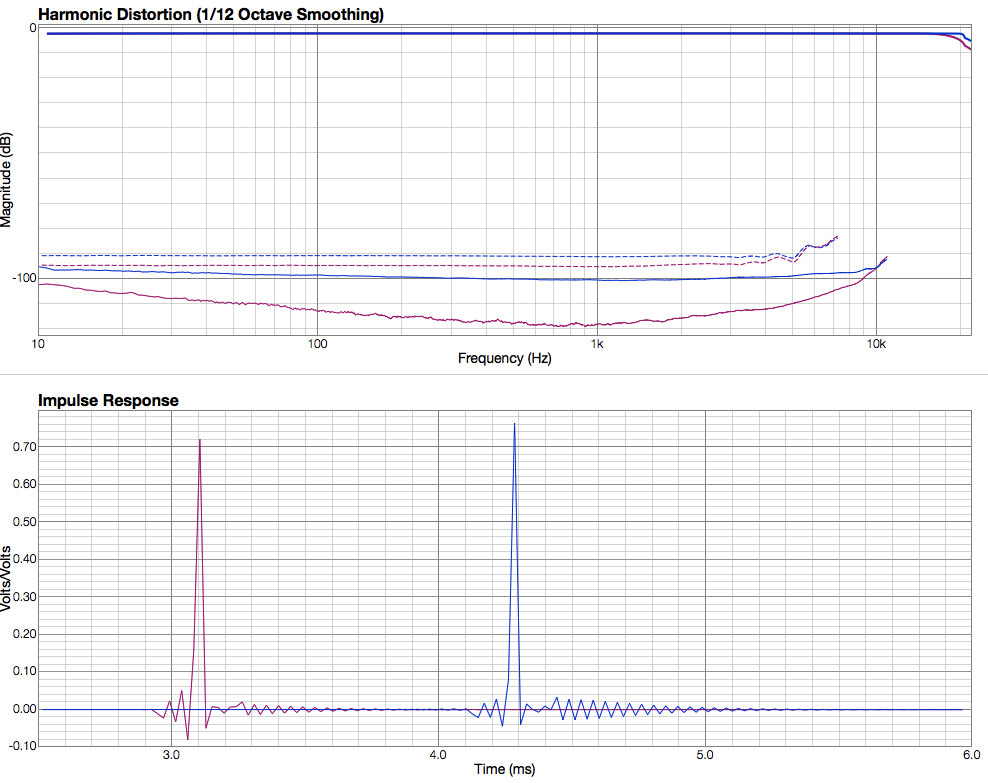Click the 3.0 time tick label

171,755
